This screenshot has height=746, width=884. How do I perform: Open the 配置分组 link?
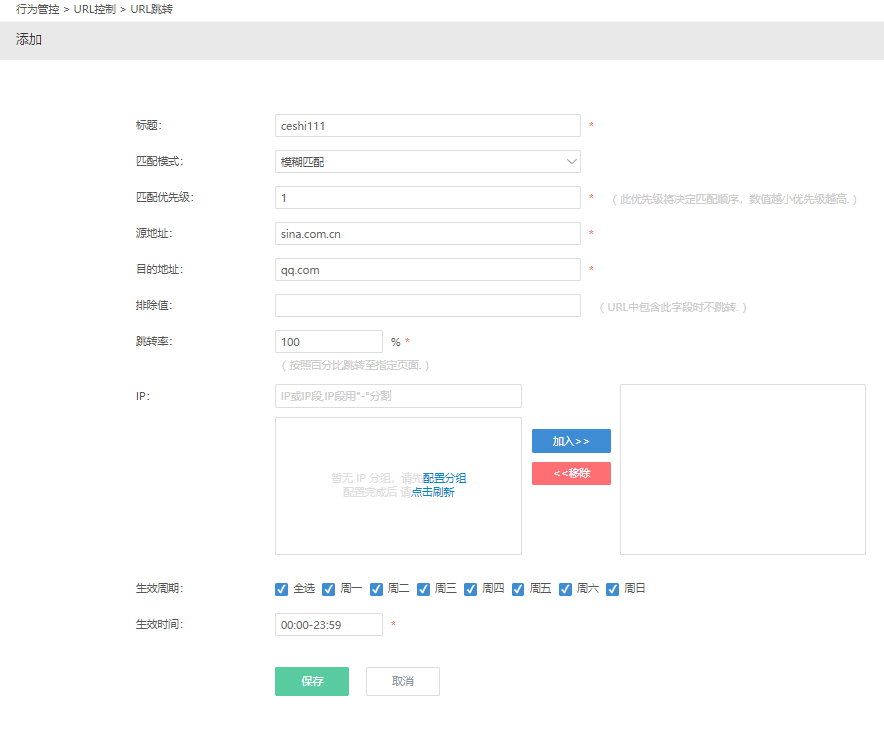coord(444,478)
